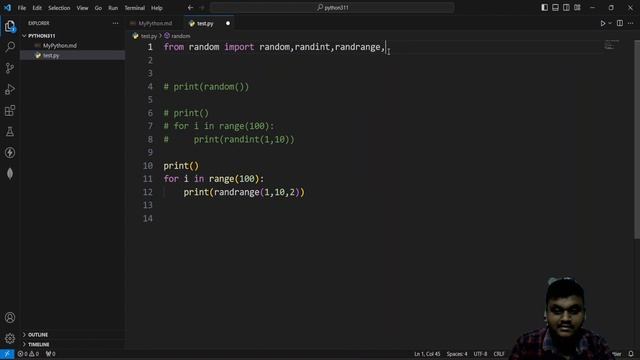Go back with navigation arrow
640x360 pixels.
191,7
